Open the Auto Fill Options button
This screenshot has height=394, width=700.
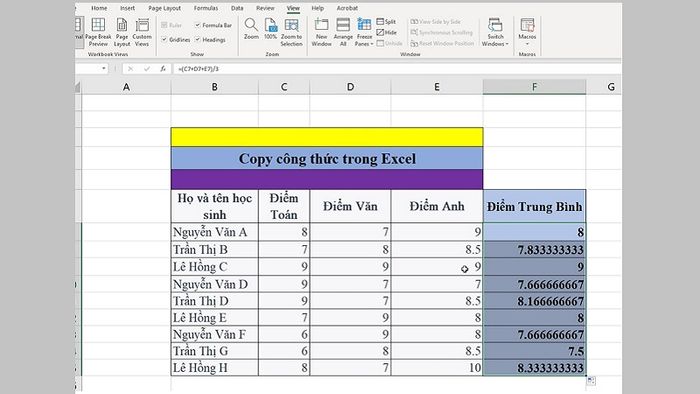[591, 381]
